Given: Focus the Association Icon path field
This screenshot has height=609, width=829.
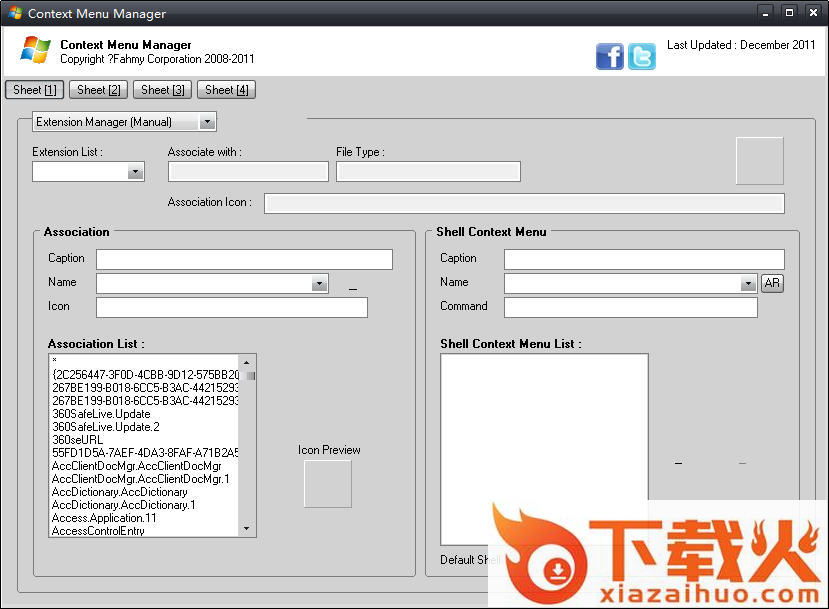Looking at the screenshot, I should tap(524, 204).
